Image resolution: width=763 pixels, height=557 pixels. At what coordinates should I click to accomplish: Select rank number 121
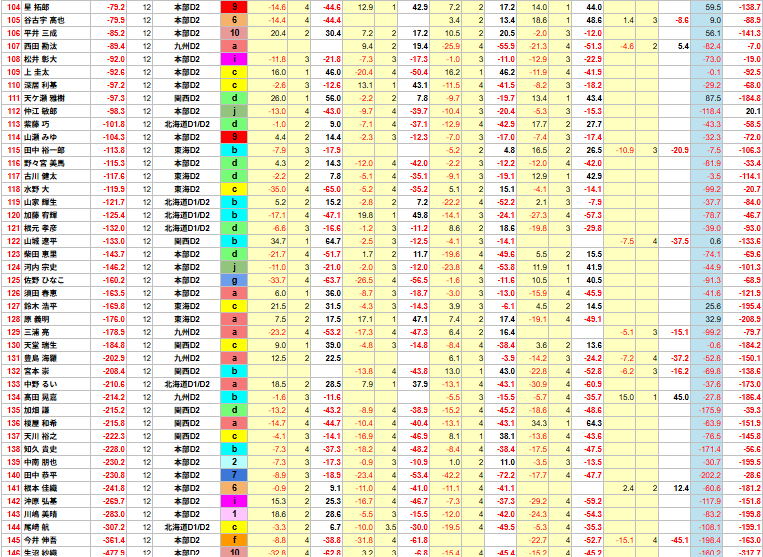pyautogui.click(x=14, y=228)
